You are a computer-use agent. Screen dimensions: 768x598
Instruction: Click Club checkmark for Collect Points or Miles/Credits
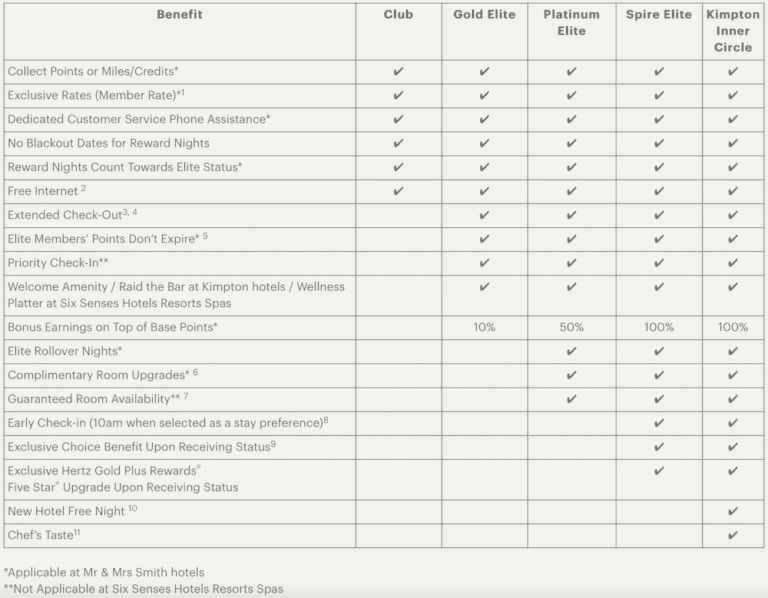398,71
